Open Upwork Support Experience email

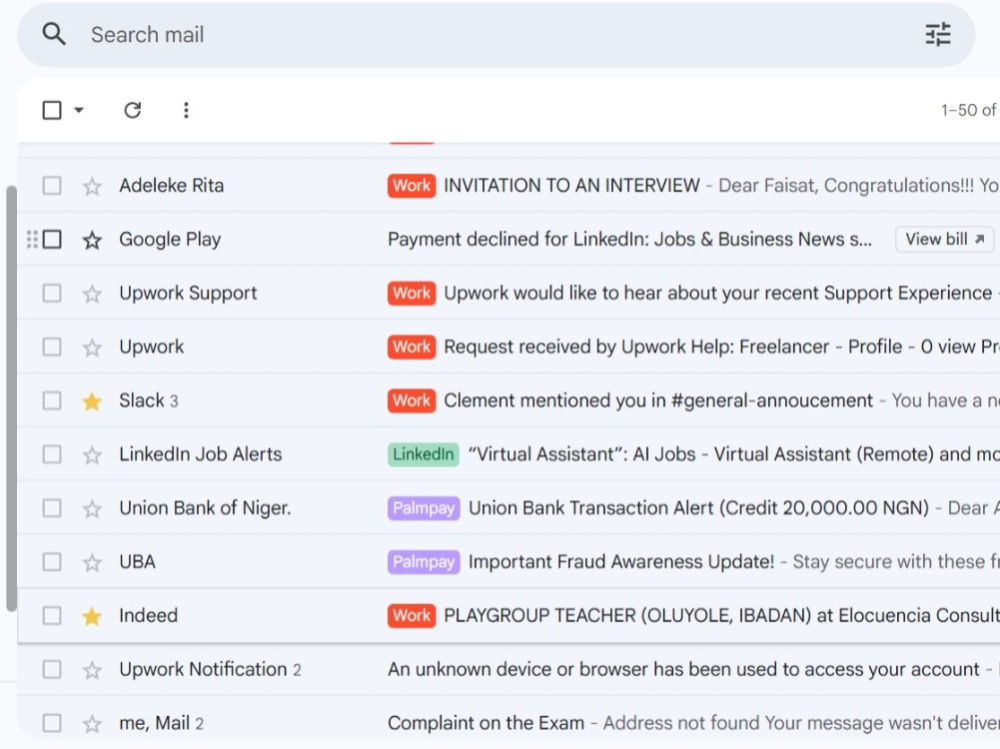[717, 293]
